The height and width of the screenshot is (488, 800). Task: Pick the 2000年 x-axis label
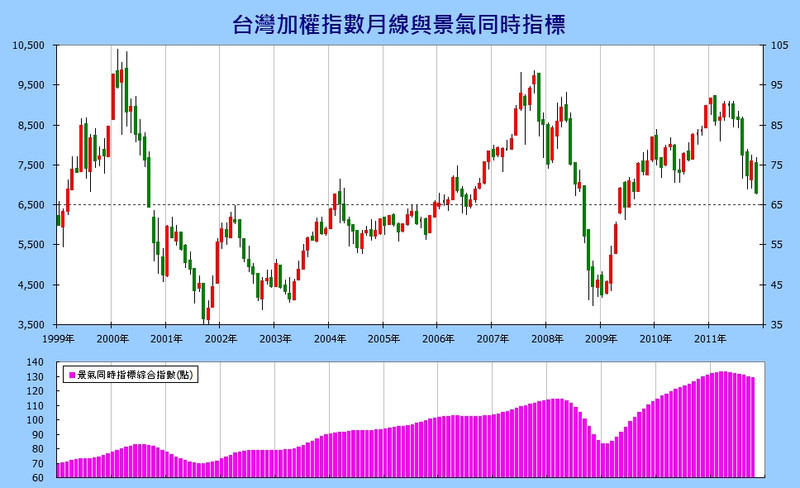112,338
